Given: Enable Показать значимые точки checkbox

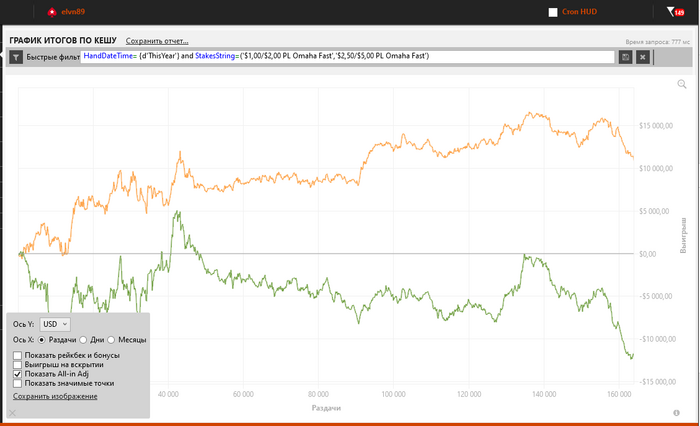Looking at the screenshot, I should (x=17, y=384).
